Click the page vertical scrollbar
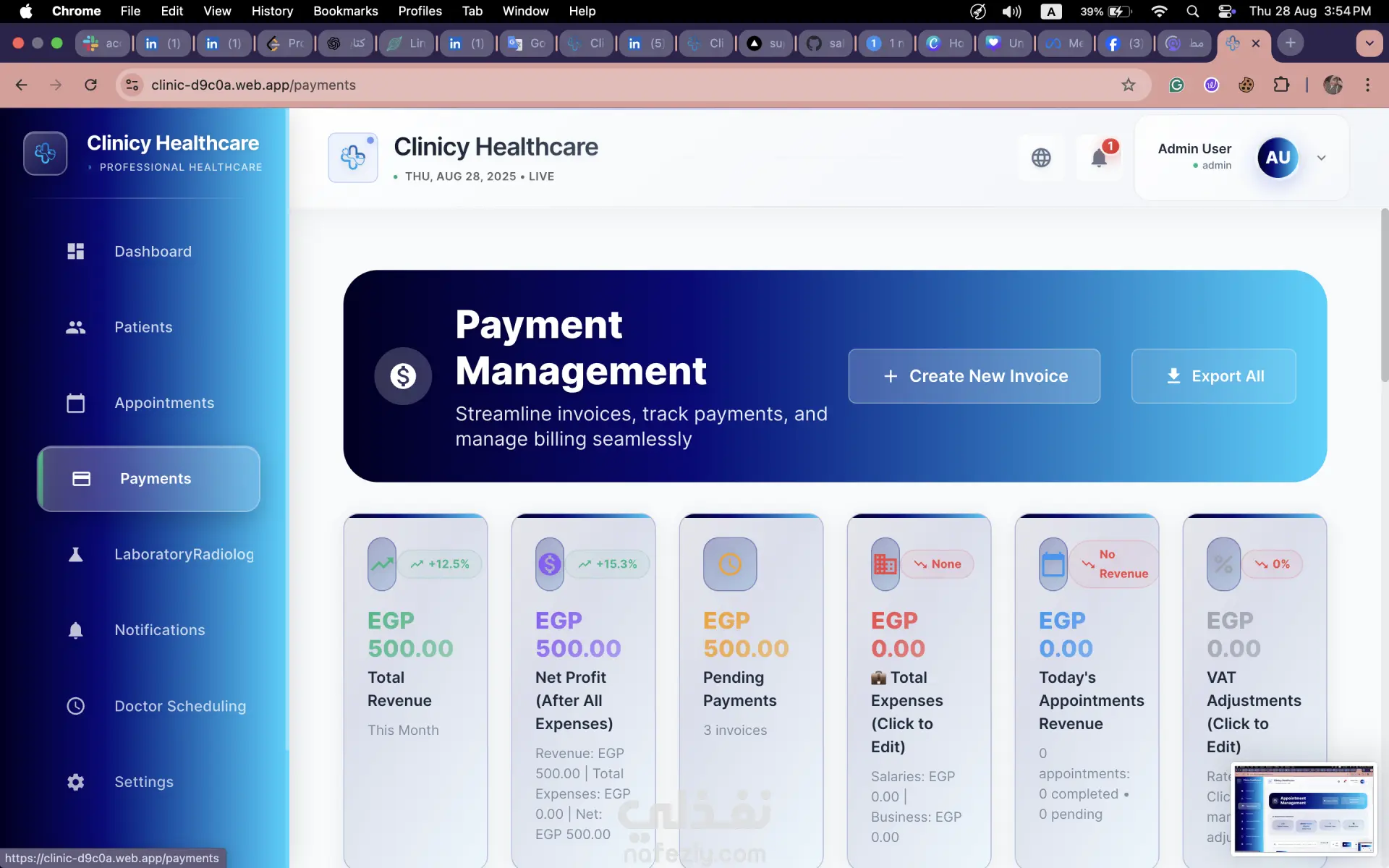The height and width of the screenshot is (868, 1389). coord(1384,297)
